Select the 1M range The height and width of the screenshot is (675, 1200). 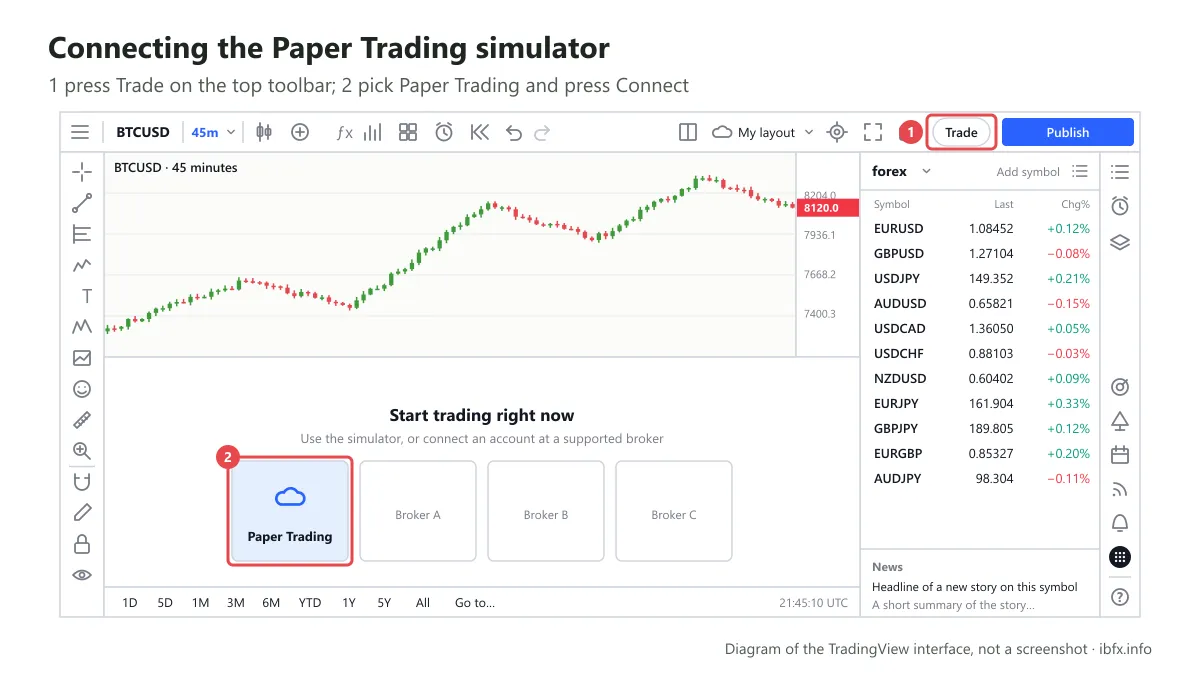coord(200,603)
